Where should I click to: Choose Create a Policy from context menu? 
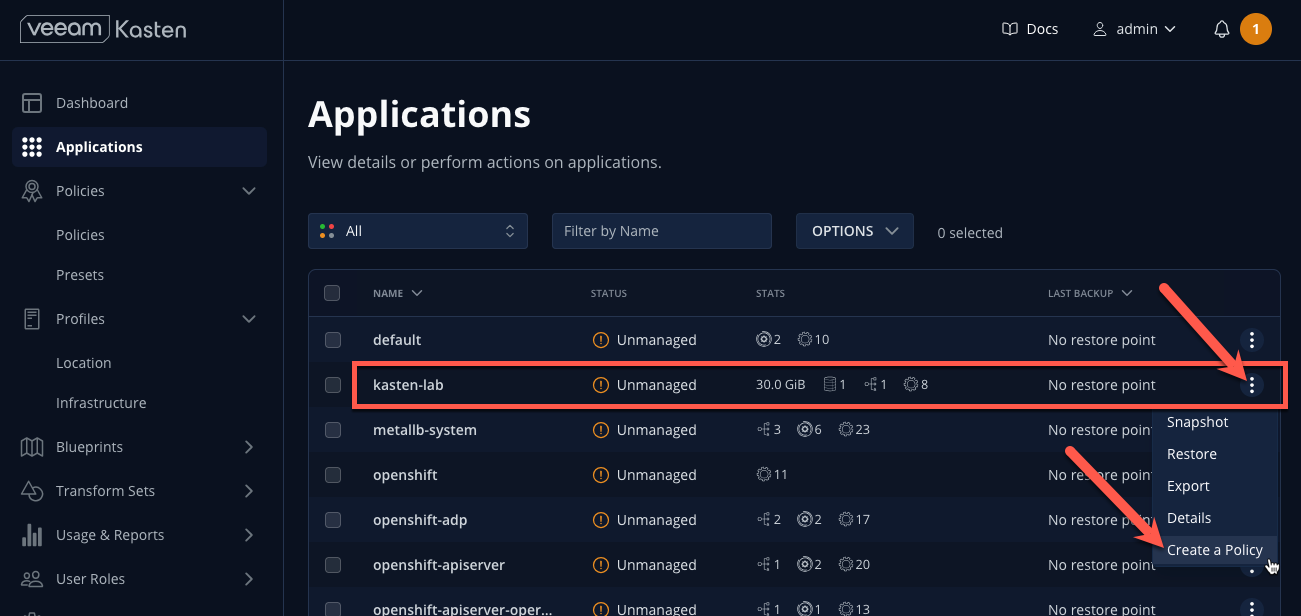1214,550
